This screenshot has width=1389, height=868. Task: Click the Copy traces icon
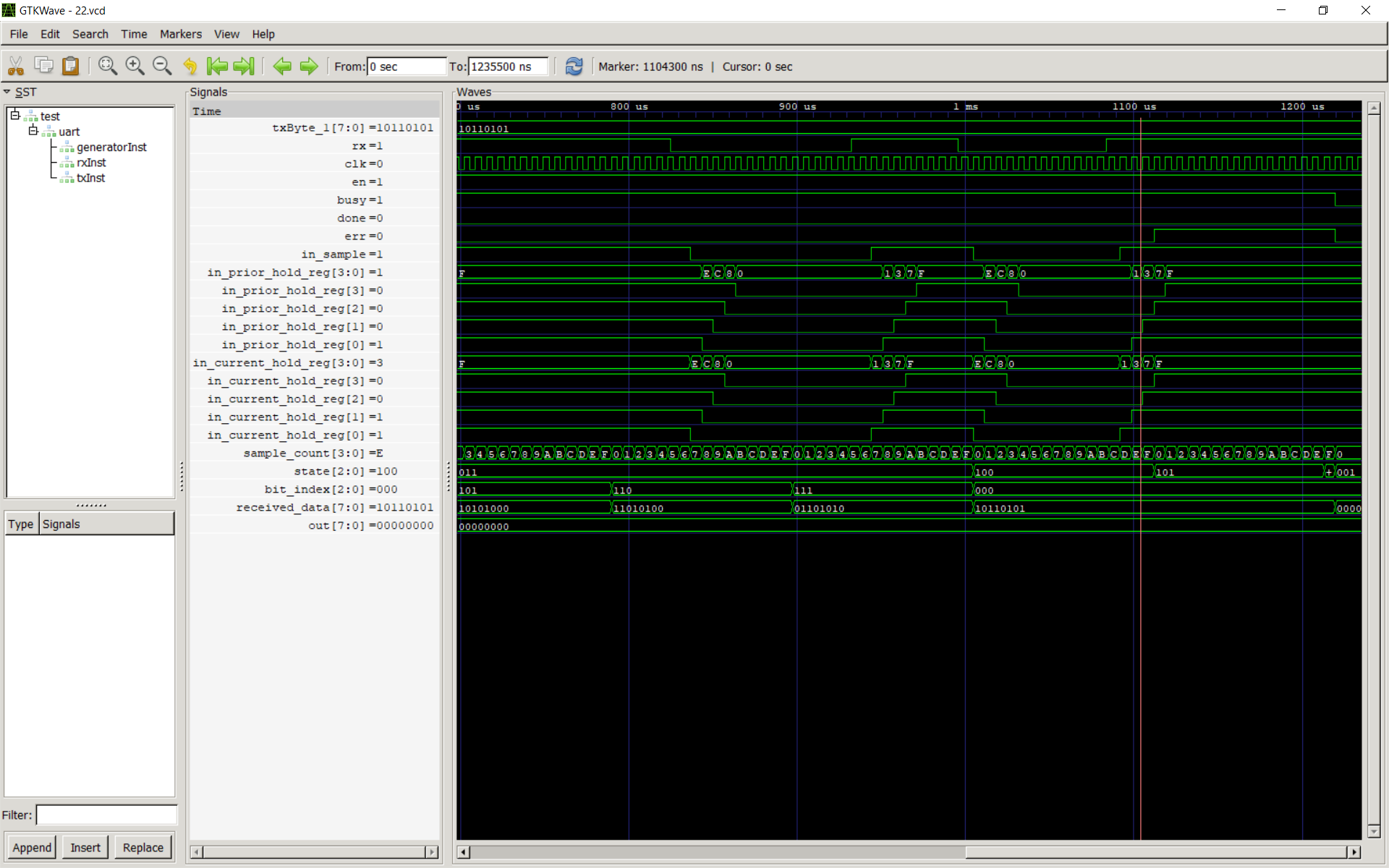[43, 66]
